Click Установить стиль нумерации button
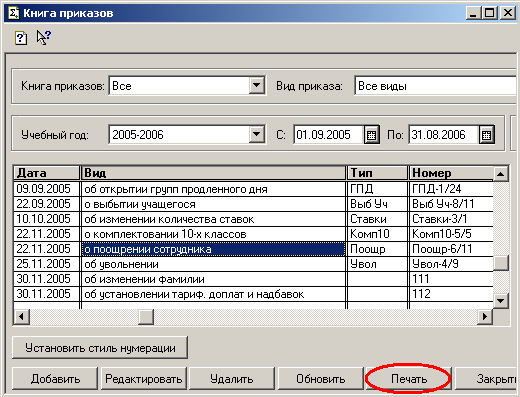The width and height of the screenshot is (520, 397). click(x=100, y=348)
